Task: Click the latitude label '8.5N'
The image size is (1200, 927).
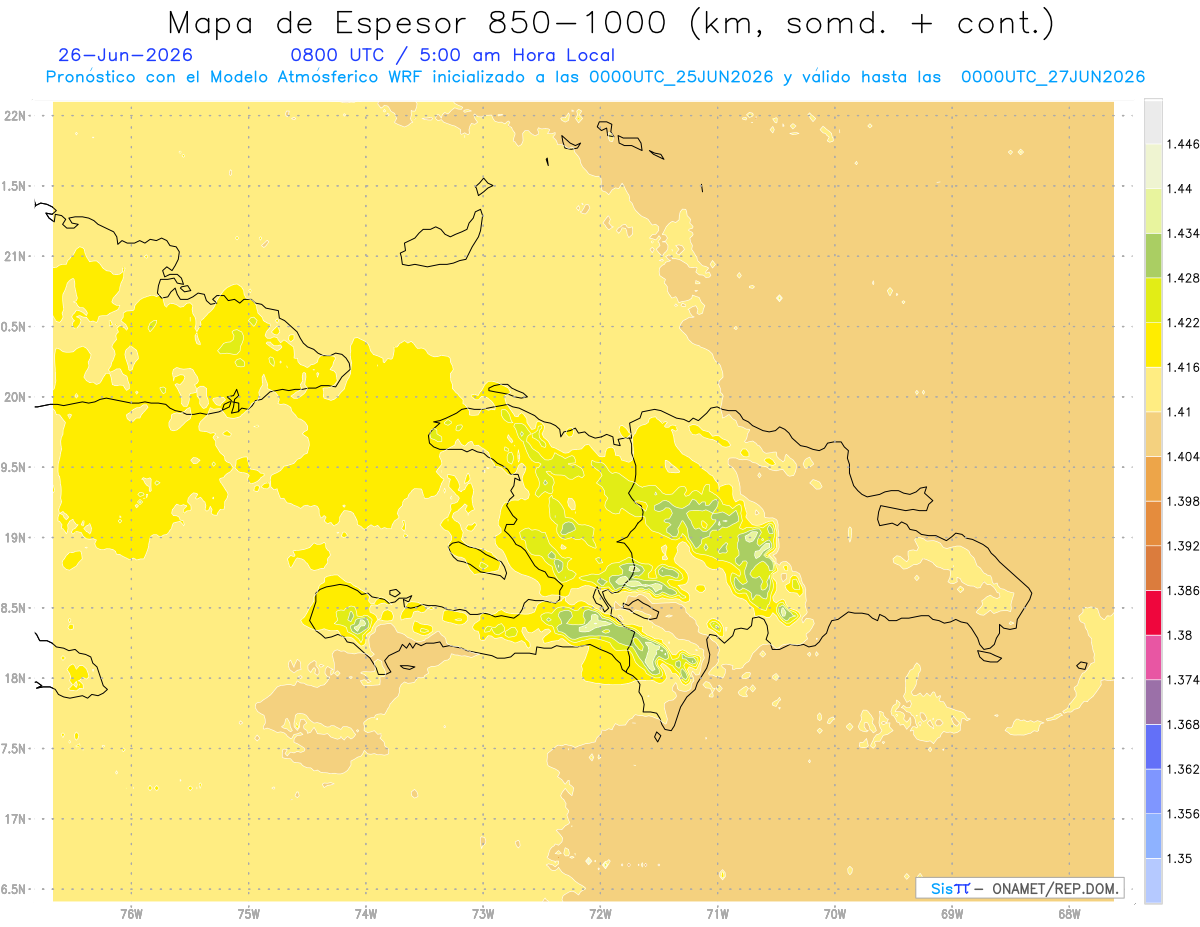Action: 14,608
